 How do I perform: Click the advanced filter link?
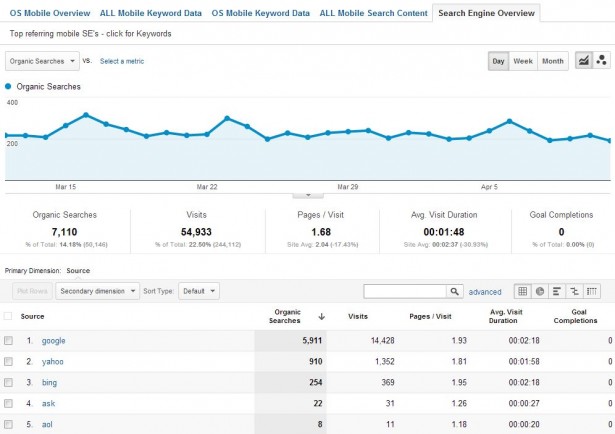click(x=485, y=292)
